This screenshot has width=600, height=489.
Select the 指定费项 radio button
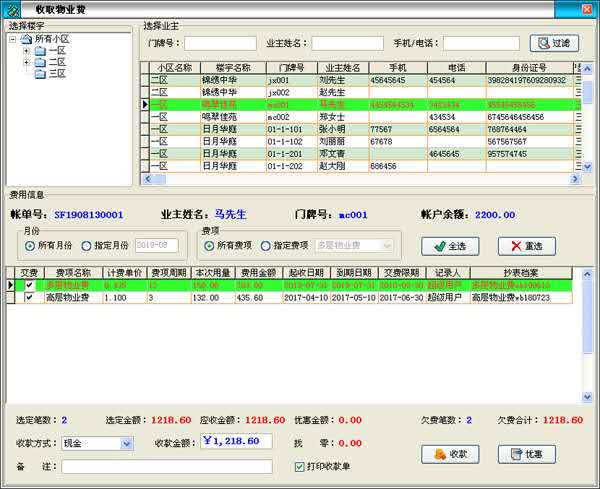point(266,246)
